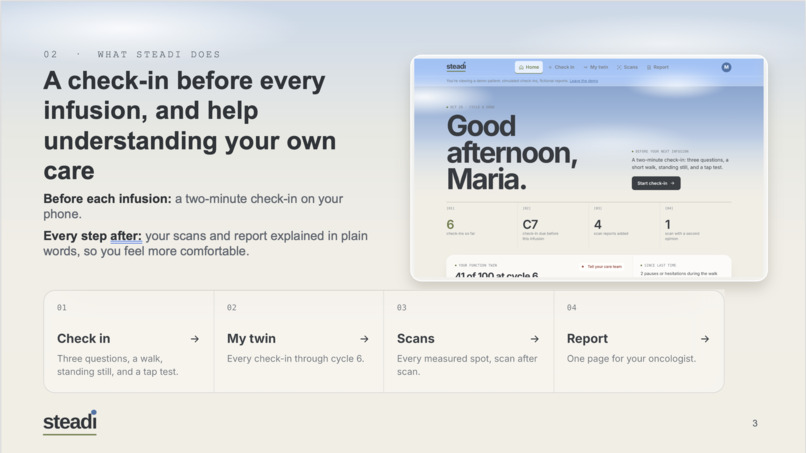Click the arrow on My twin card
Viewport: 806px width, 453px height.
364,339
